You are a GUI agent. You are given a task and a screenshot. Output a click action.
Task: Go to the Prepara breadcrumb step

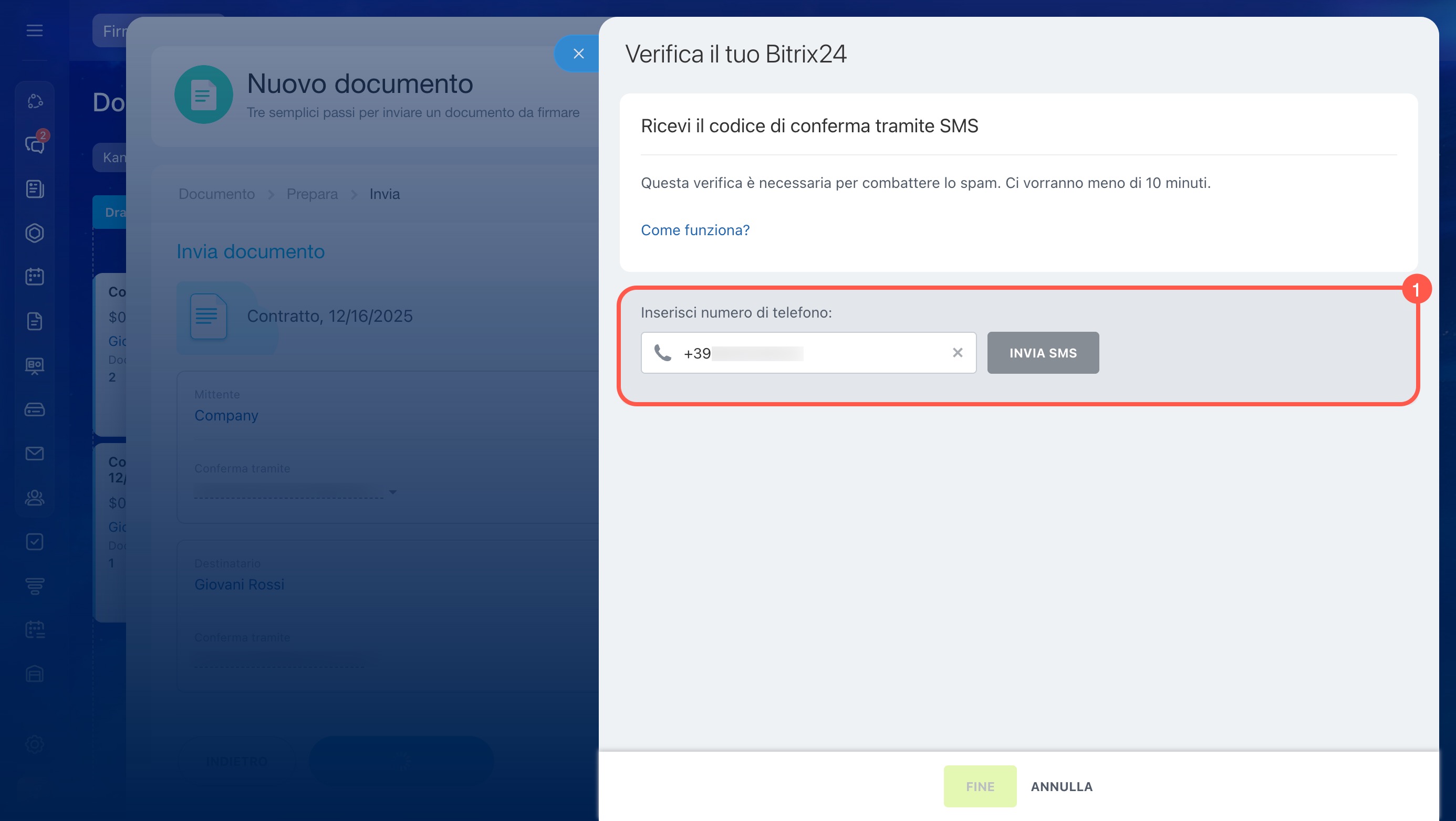311,194
